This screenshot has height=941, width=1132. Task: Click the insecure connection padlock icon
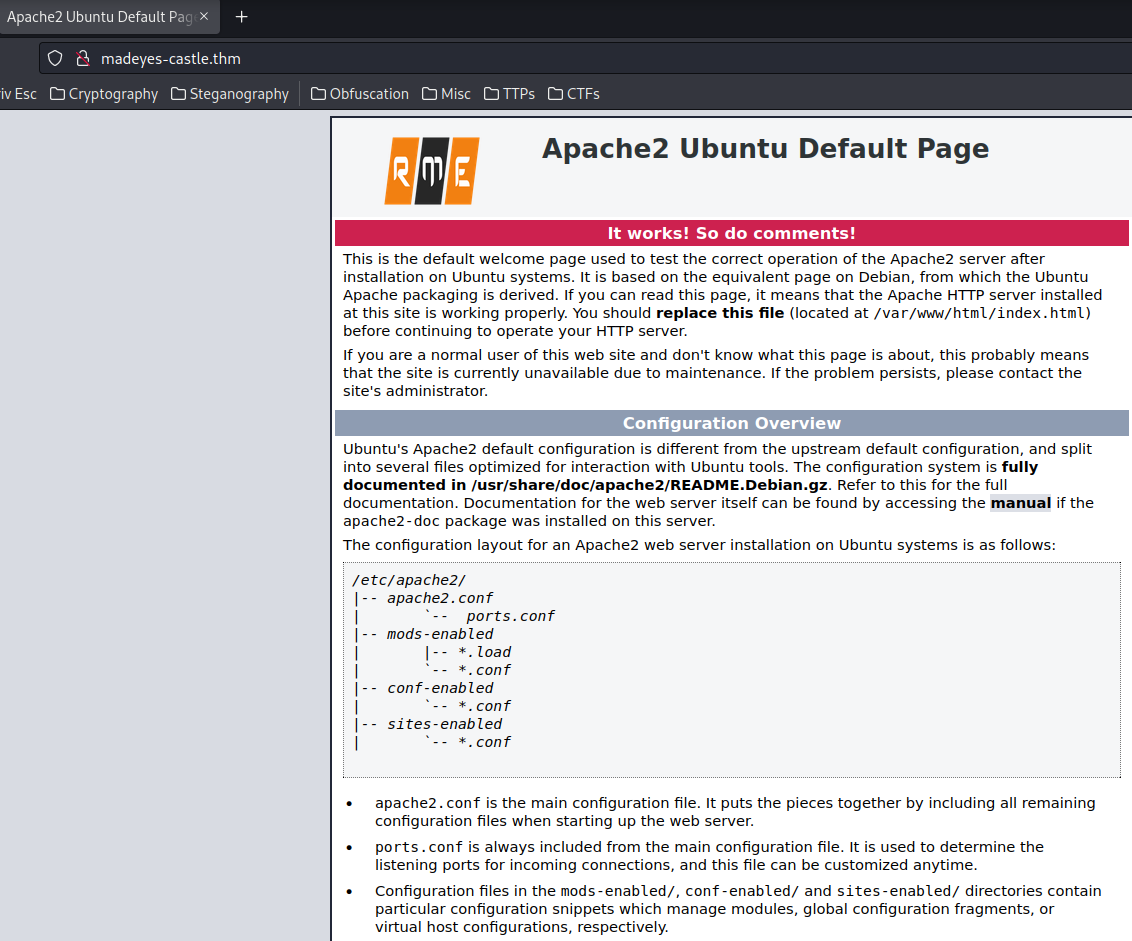coord(83,58)
